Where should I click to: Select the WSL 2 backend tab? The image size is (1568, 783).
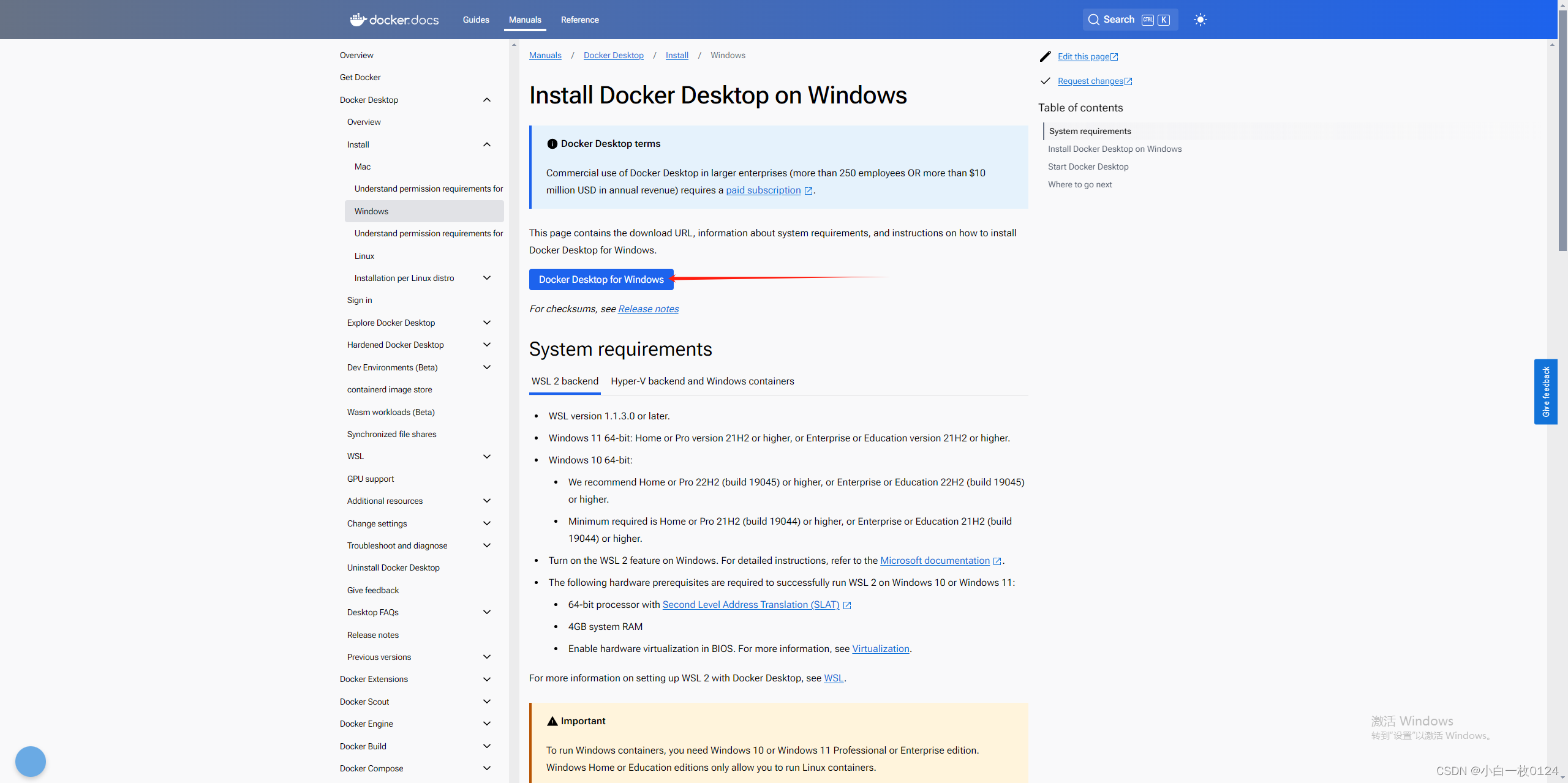(565, 381)
